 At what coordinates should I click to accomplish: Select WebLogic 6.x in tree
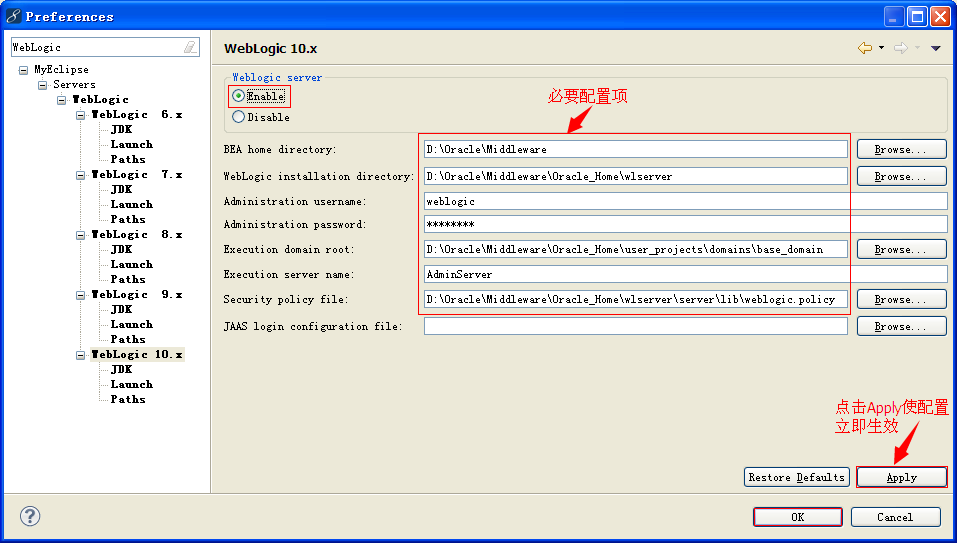point(137,114)
